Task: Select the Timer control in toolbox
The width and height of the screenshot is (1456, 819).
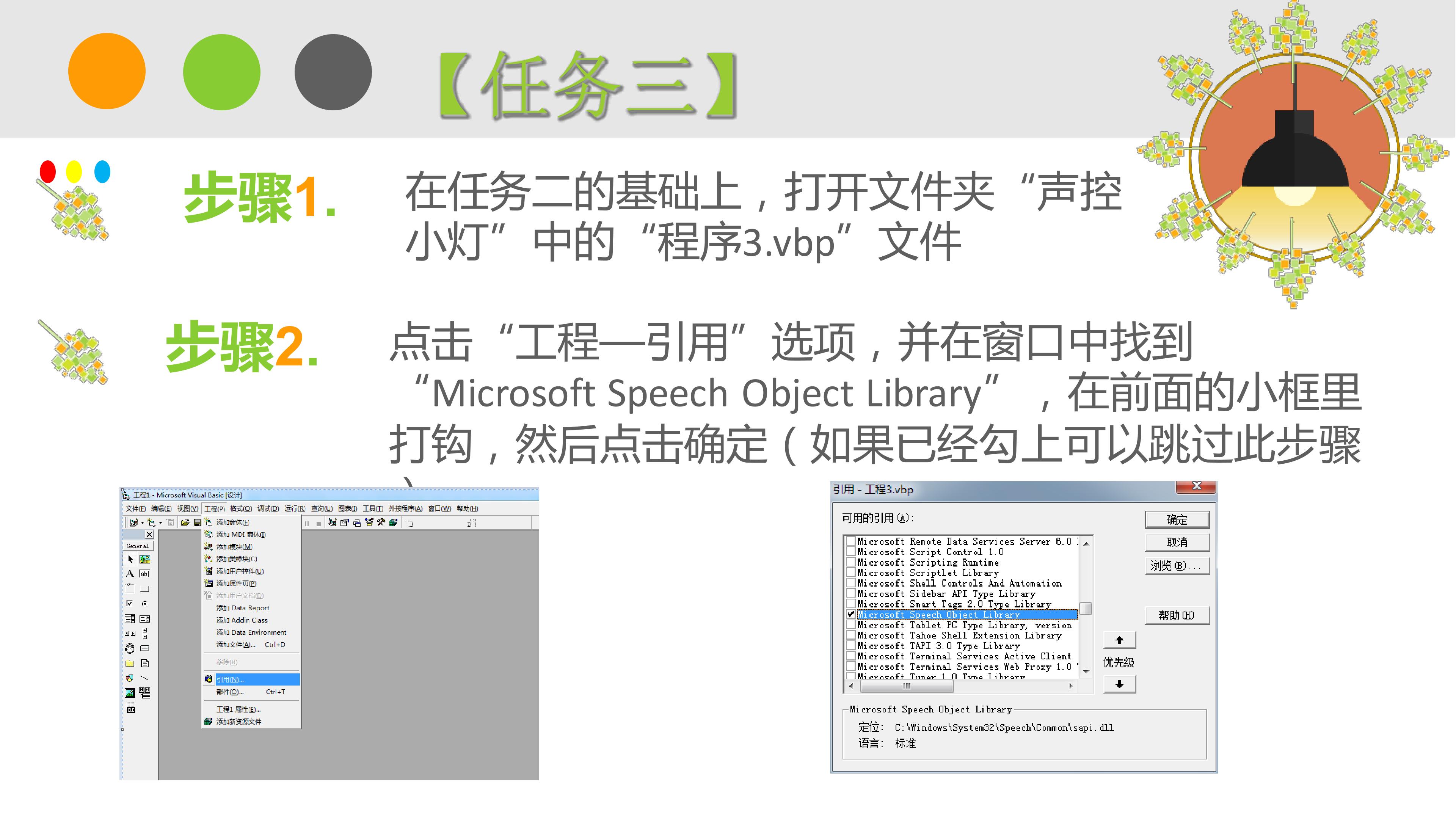Action: click(130, 648)
